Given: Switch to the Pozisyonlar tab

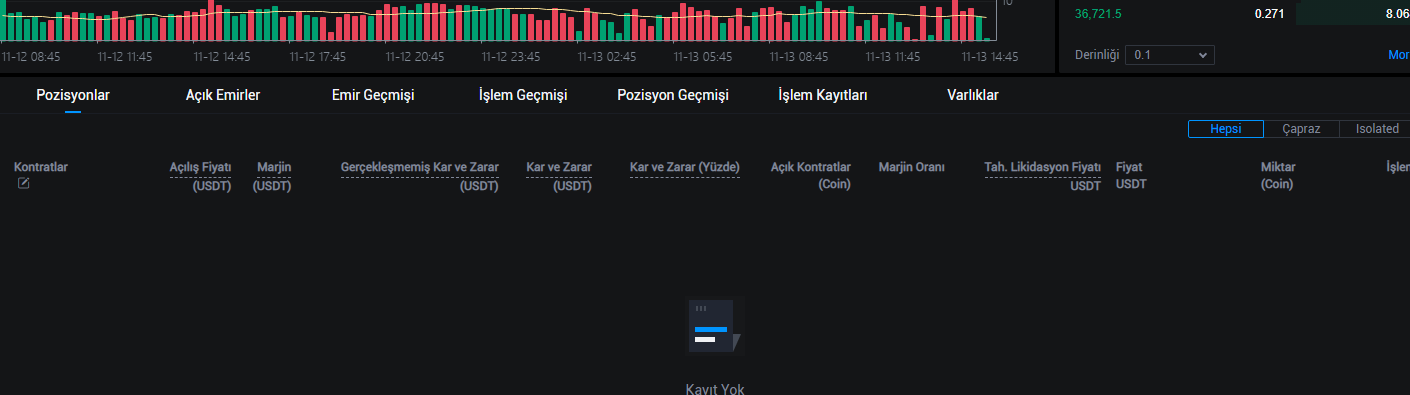Looking at the screenshot, I should point(73,95).
